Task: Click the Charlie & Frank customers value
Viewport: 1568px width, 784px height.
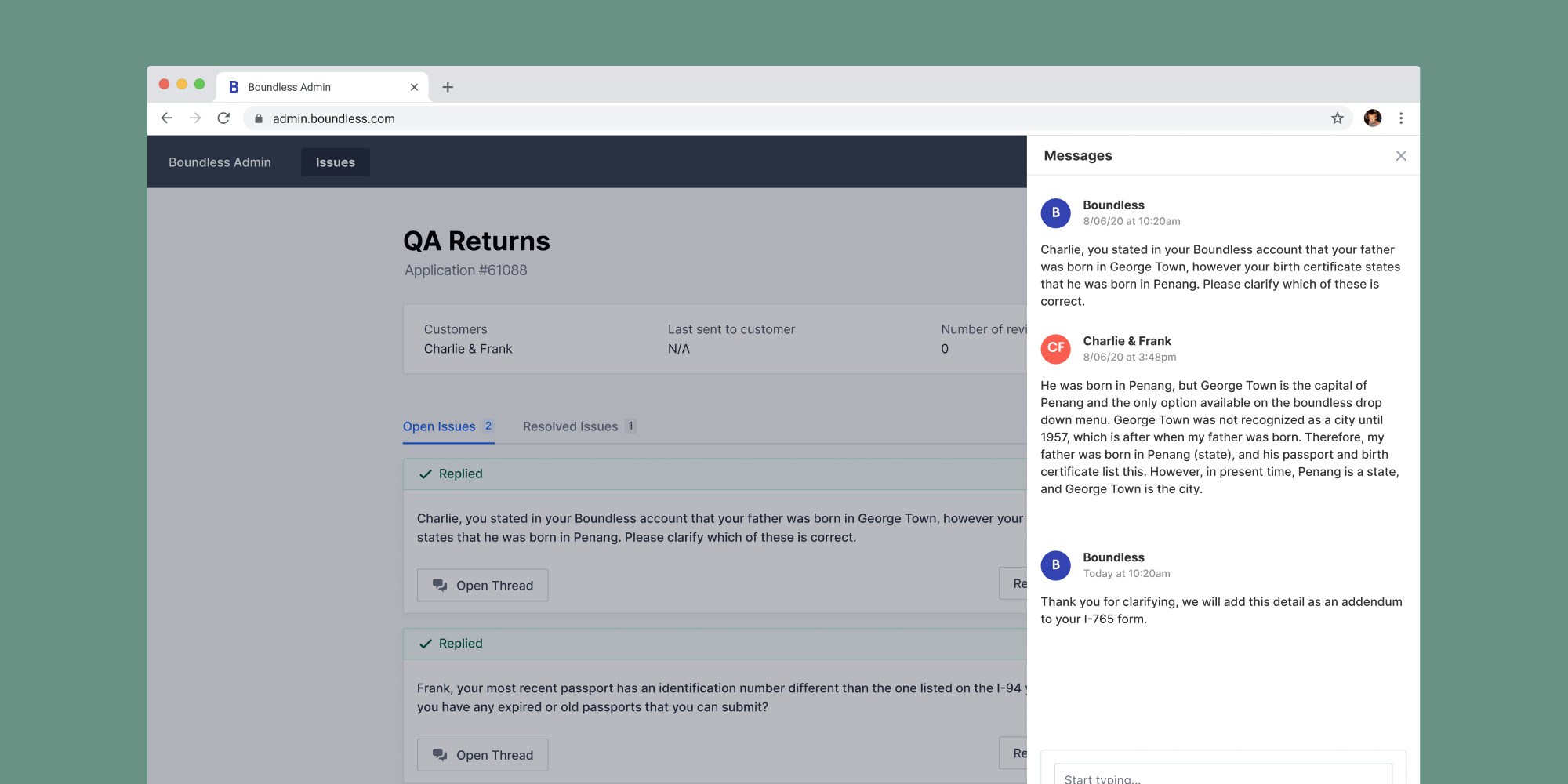Action: click(468, 349)
